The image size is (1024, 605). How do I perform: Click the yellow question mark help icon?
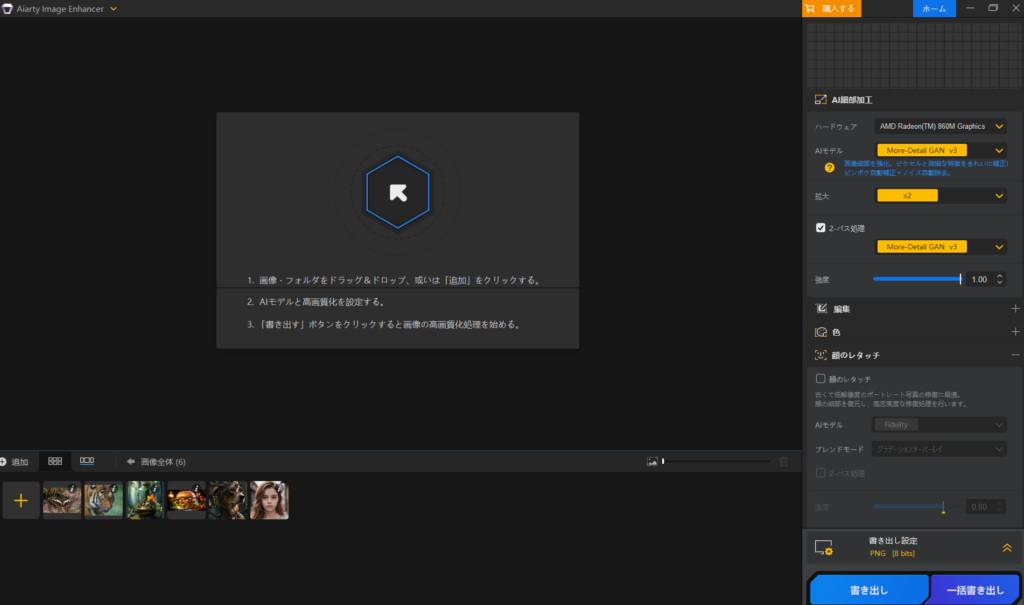click(x=829, y=168)
